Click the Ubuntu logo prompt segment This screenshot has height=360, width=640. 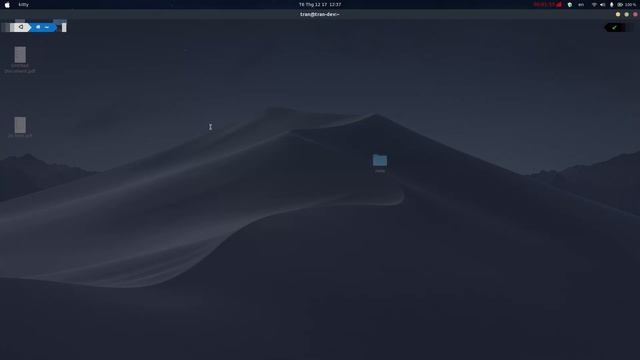point(20,27)
